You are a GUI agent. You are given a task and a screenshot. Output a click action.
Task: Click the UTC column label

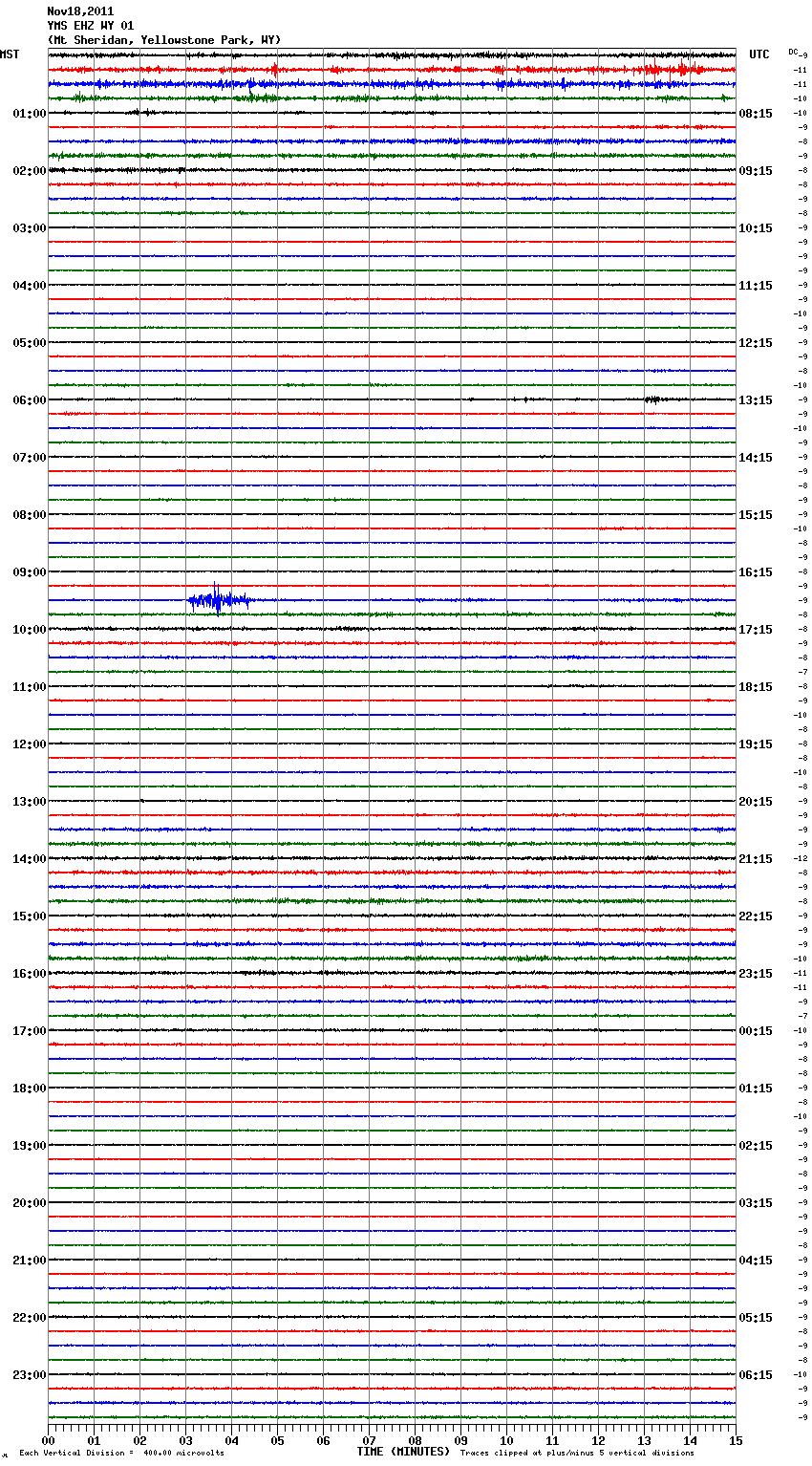(759, 54)
